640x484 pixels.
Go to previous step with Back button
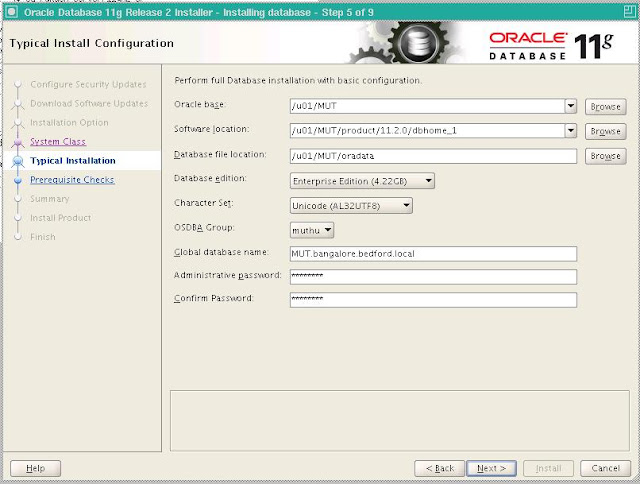click(x=440, y=468)
